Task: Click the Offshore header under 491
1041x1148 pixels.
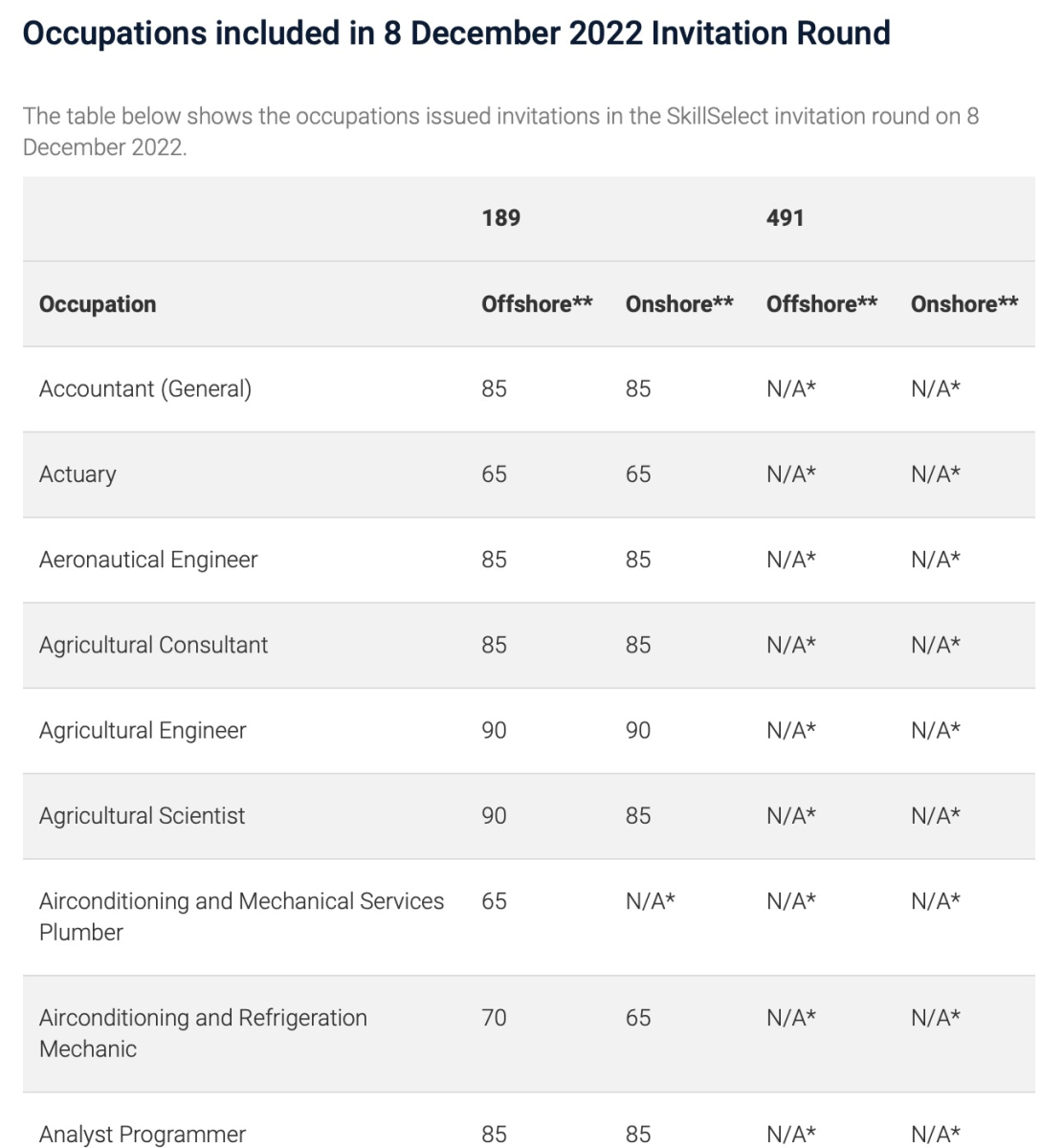Action: click(821, 304)
